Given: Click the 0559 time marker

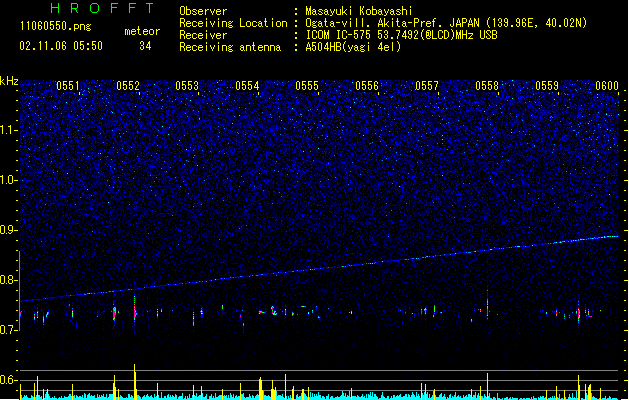Looking at the screenshot, I should point(547,86).
